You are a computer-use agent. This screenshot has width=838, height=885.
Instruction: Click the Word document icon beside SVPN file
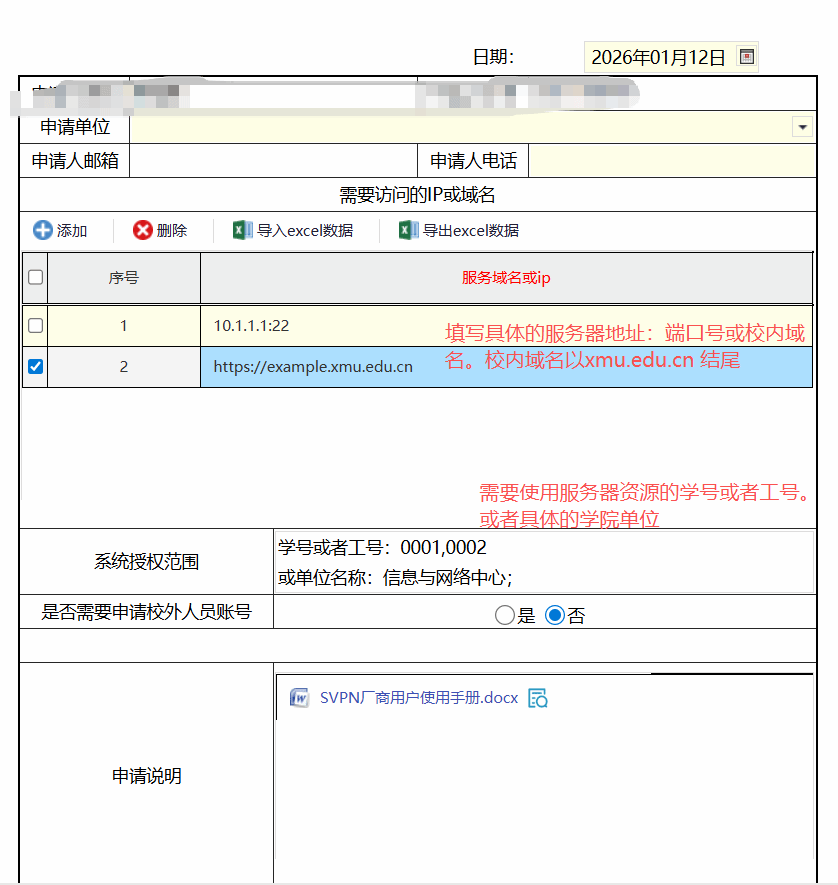(299, 698)
